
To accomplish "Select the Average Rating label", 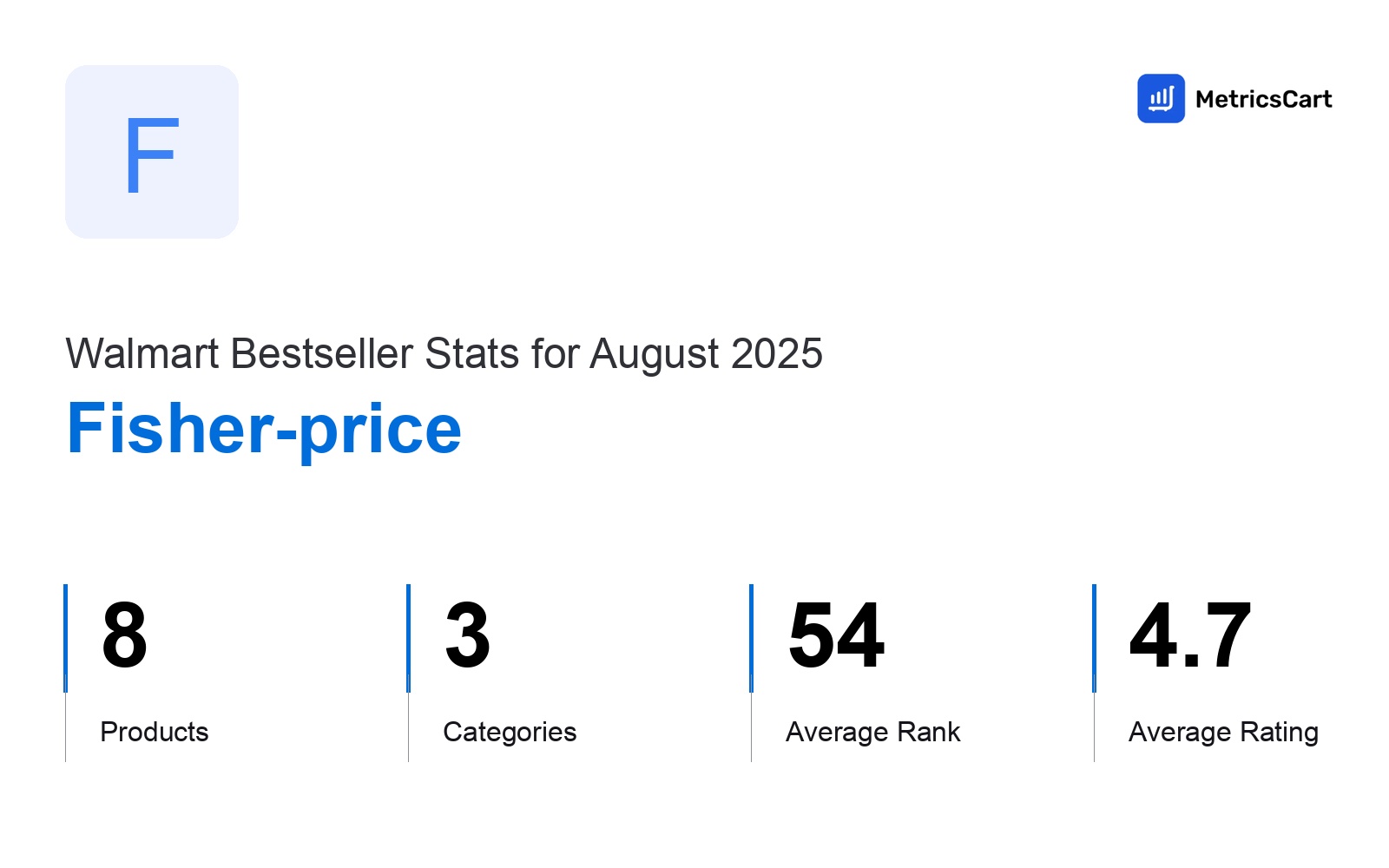I will click(1223, 732).
